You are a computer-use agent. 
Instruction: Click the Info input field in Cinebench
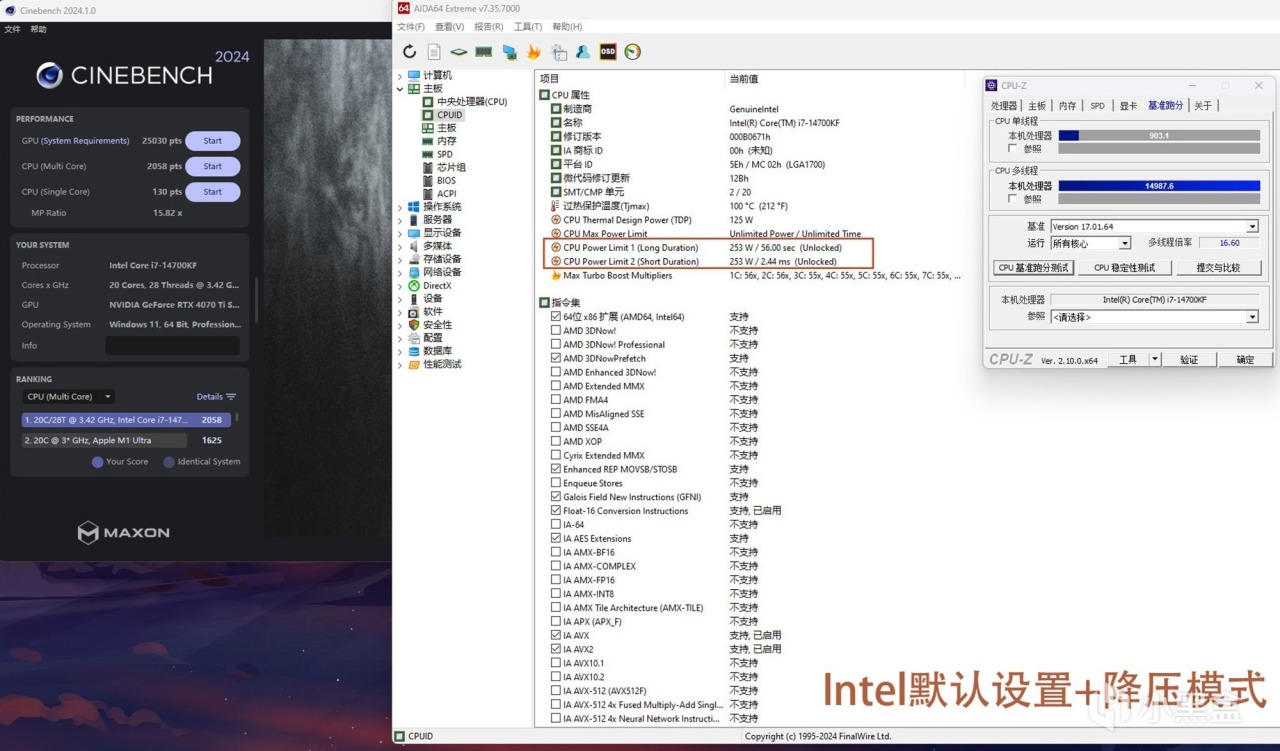click(x=172, y=345)
